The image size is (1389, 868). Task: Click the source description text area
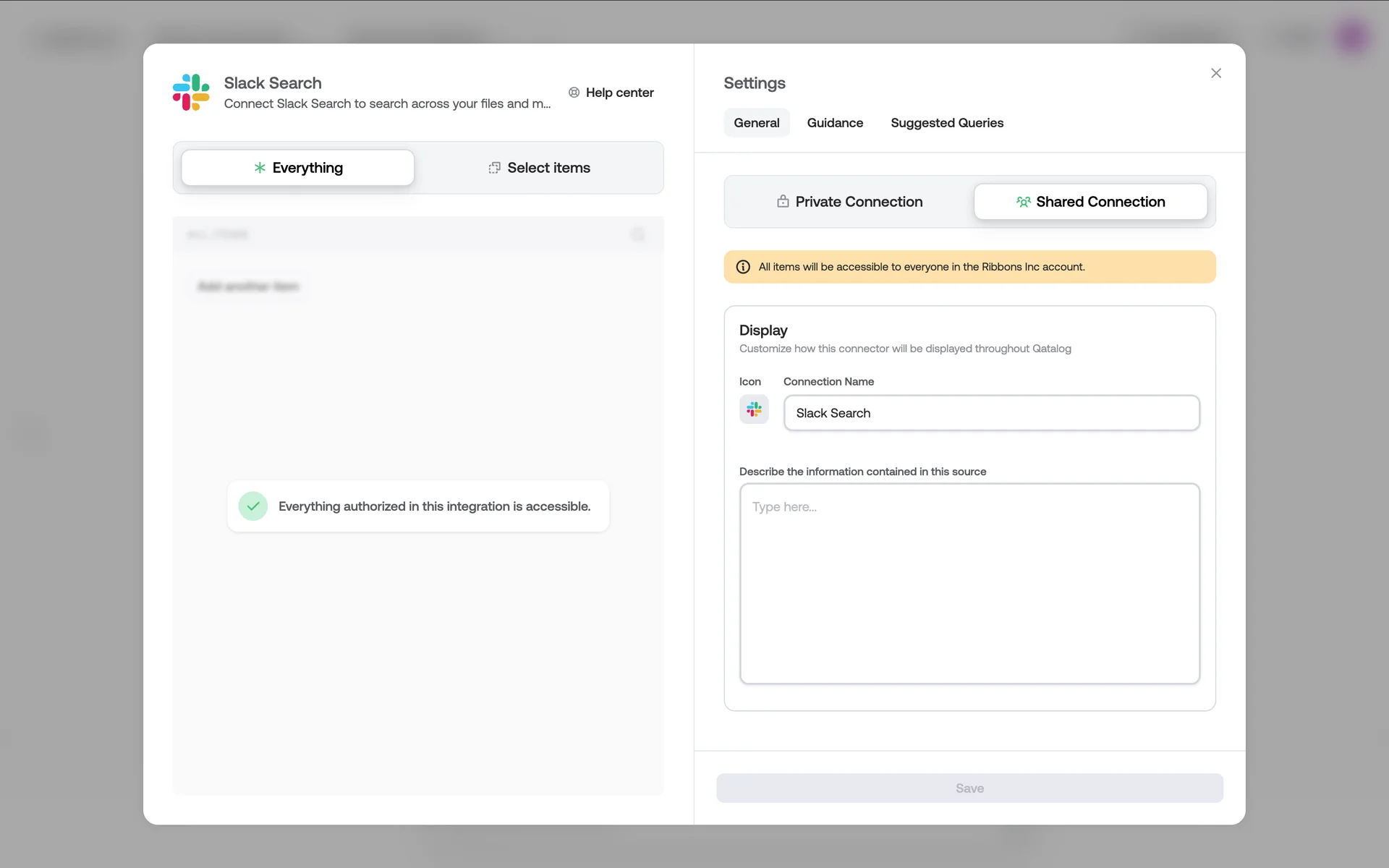pos(969,583)
